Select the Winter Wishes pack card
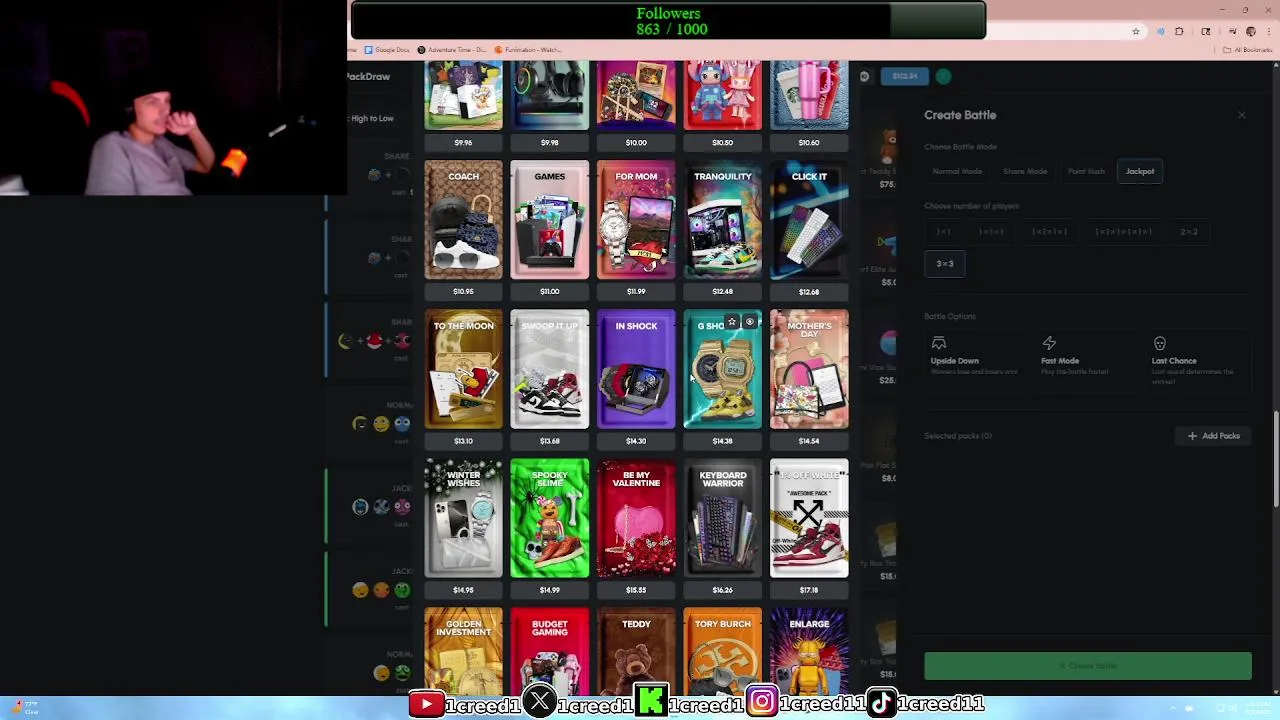 [463, 518]
